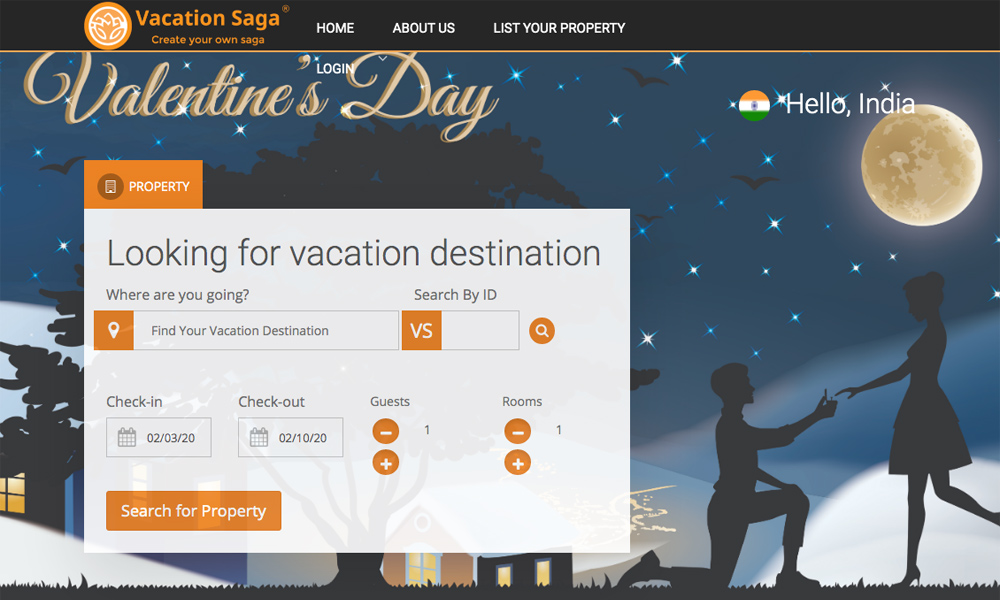Click the check-in calendar icon

click(x=127, y=437)
